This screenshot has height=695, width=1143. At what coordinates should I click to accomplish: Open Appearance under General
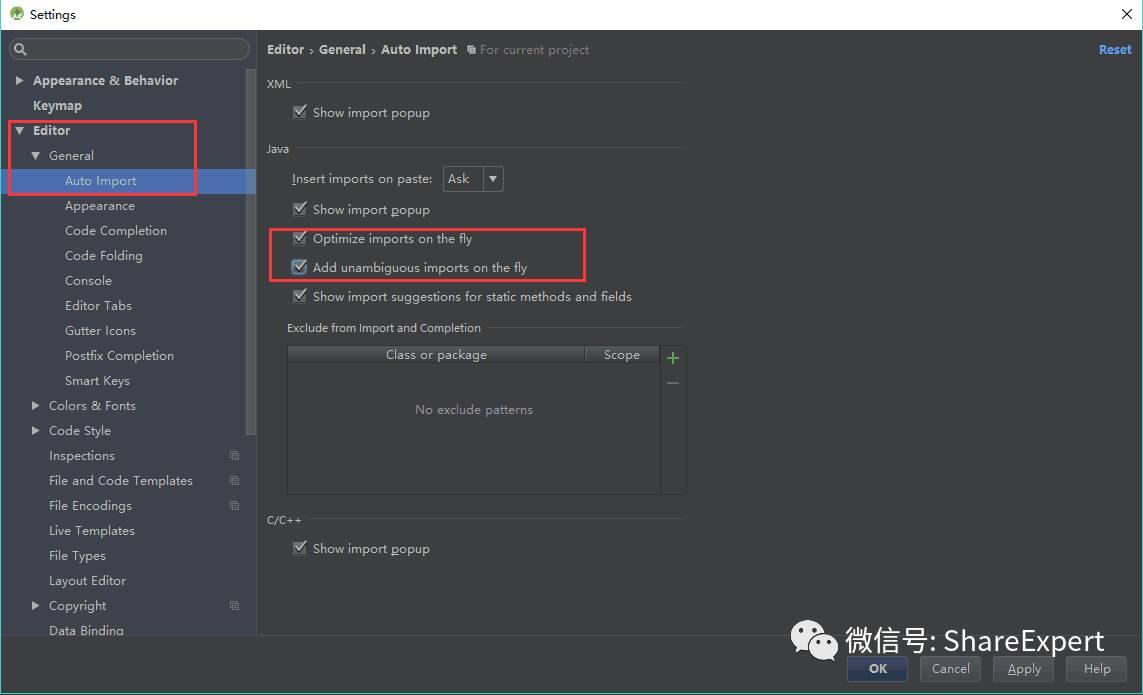pyautogui.click(x=100, y=206)
